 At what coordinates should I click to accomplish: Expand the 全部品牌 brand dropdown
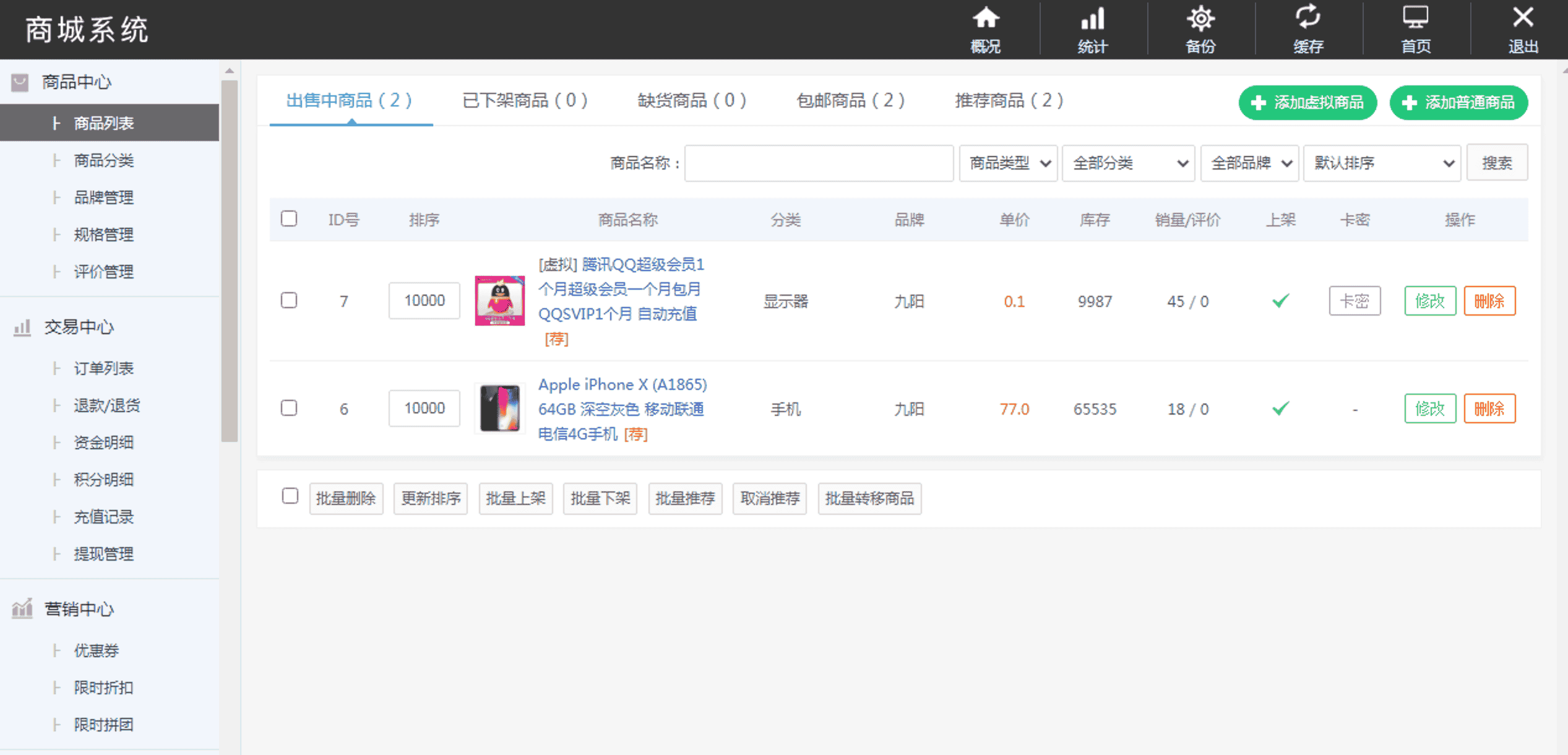point(1249,163)
